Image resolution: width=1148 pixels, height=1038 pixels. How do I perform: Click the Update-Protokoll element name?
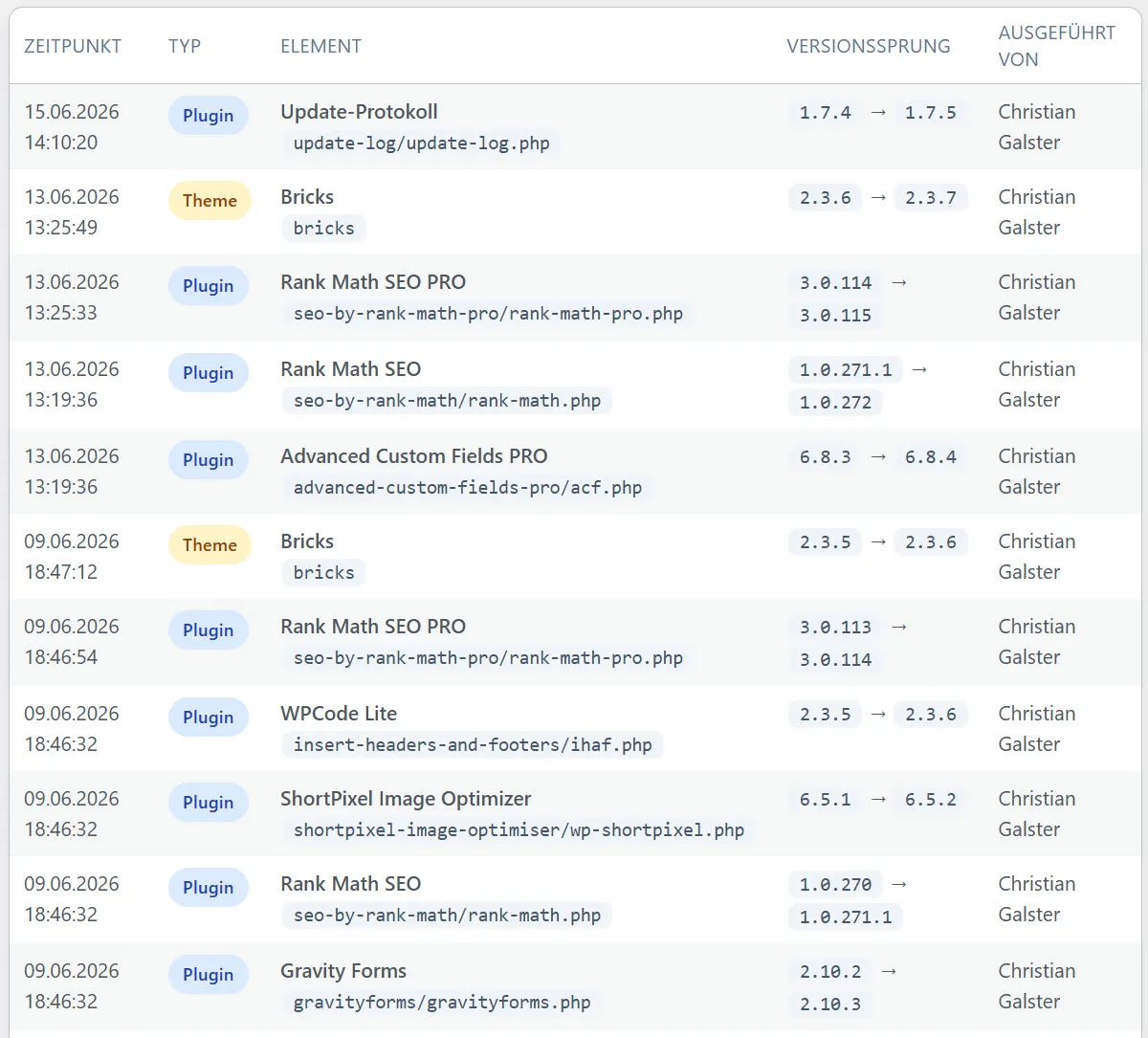(x=359, y=112)
